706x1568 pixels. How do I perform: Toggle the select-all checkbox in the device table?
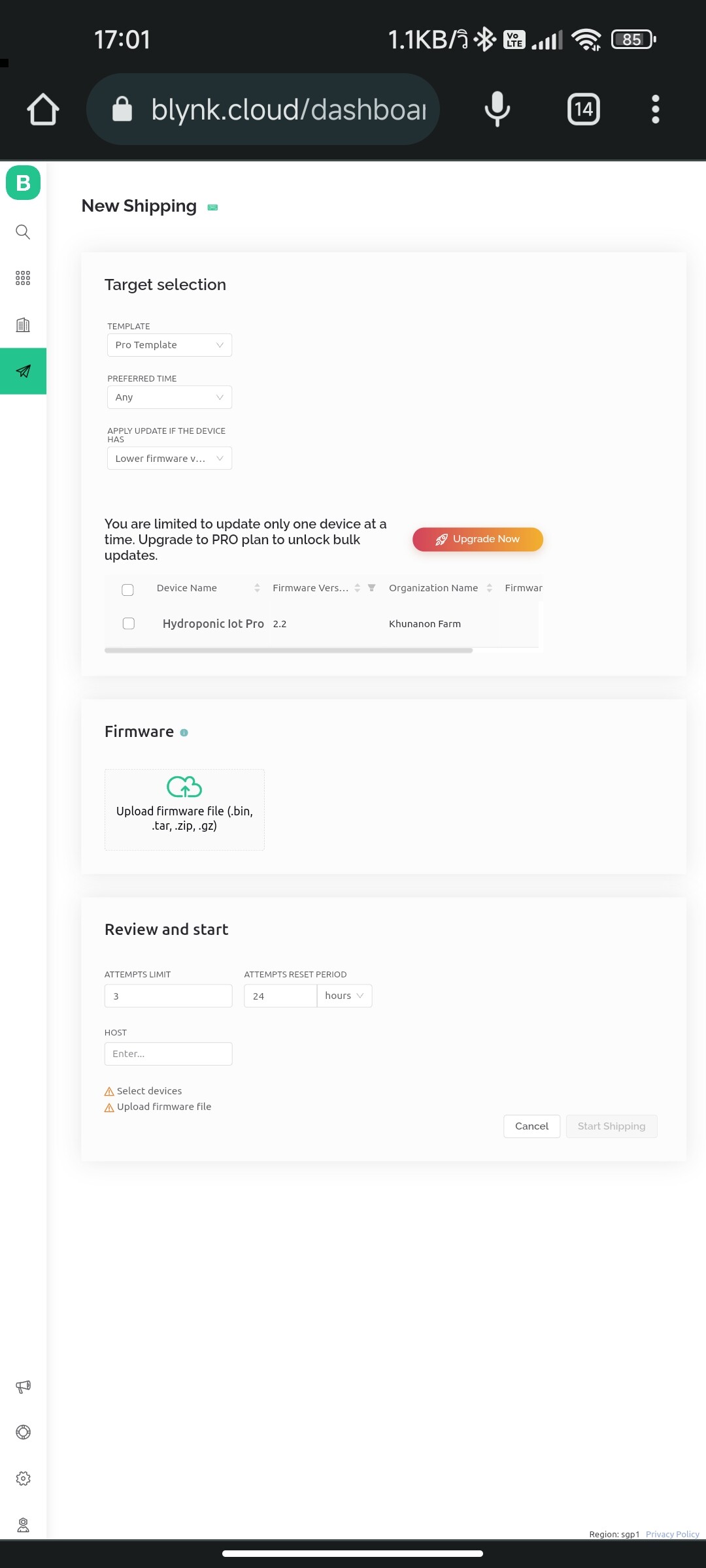point(127,589)
